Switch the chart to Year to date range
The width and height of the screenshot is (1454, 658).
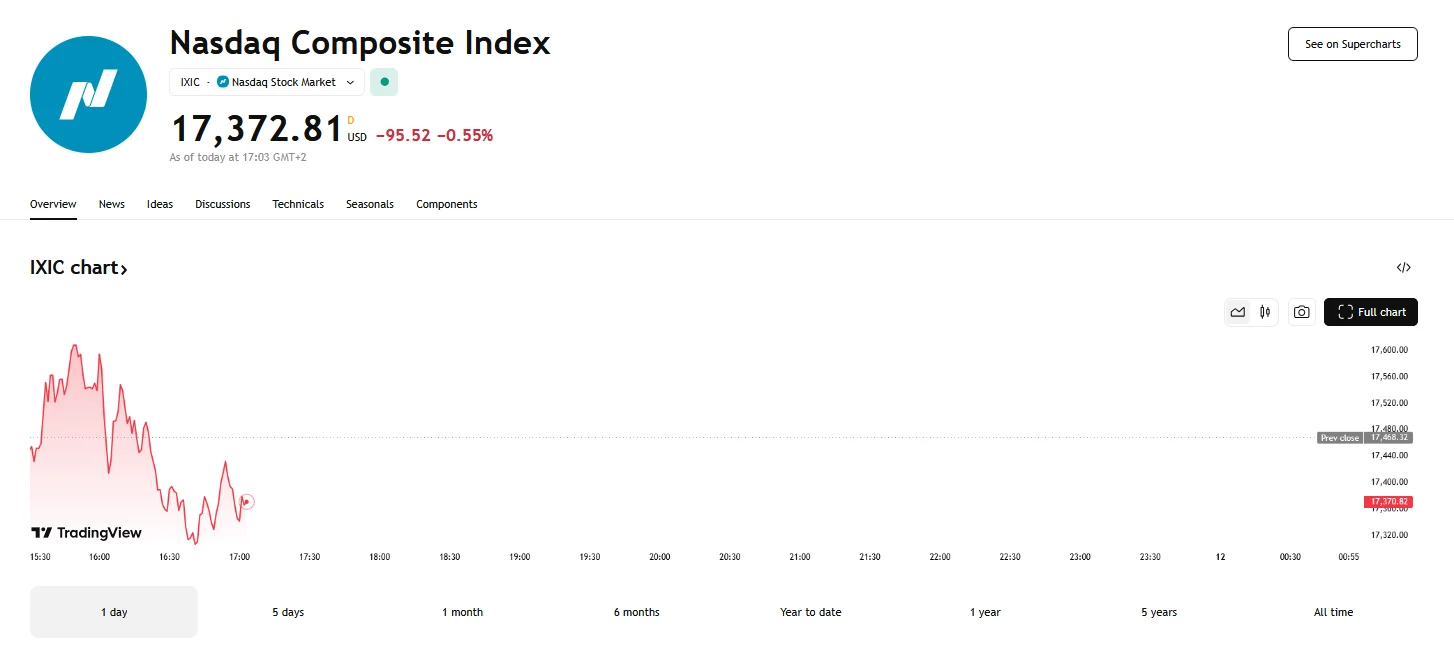pyautogui.click(x=810, y=611)
